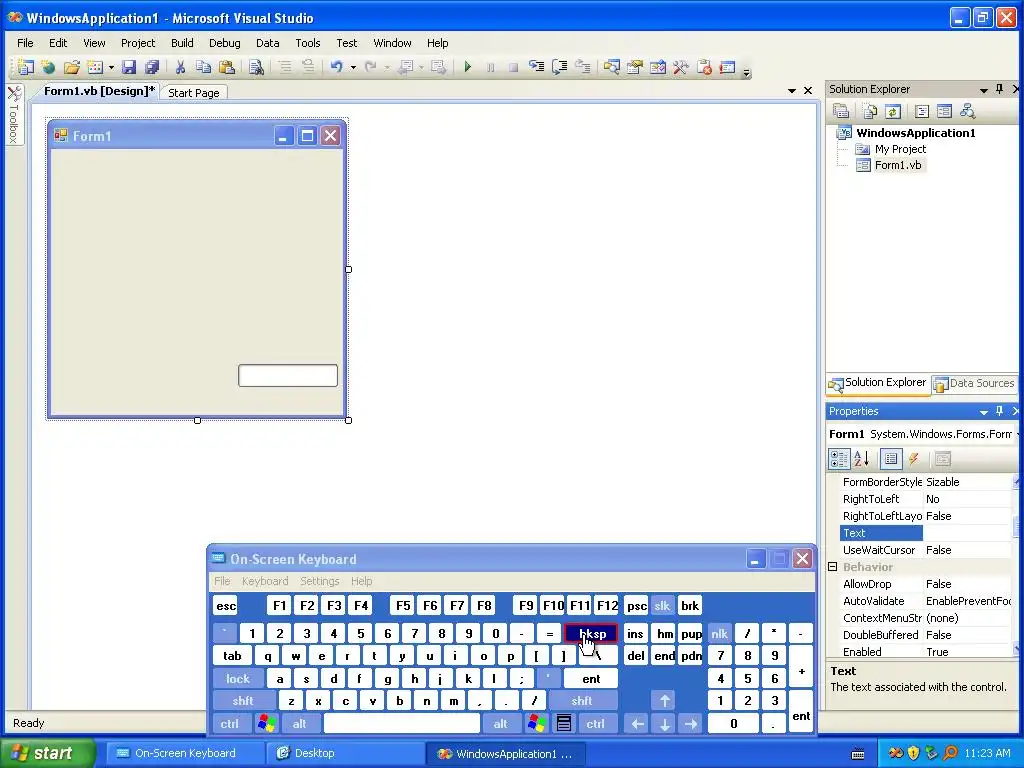Click Properties icon in Solution Explorer toolbar
The width and height of the screenshot is (1024, 768).
[x=840, y=111]
